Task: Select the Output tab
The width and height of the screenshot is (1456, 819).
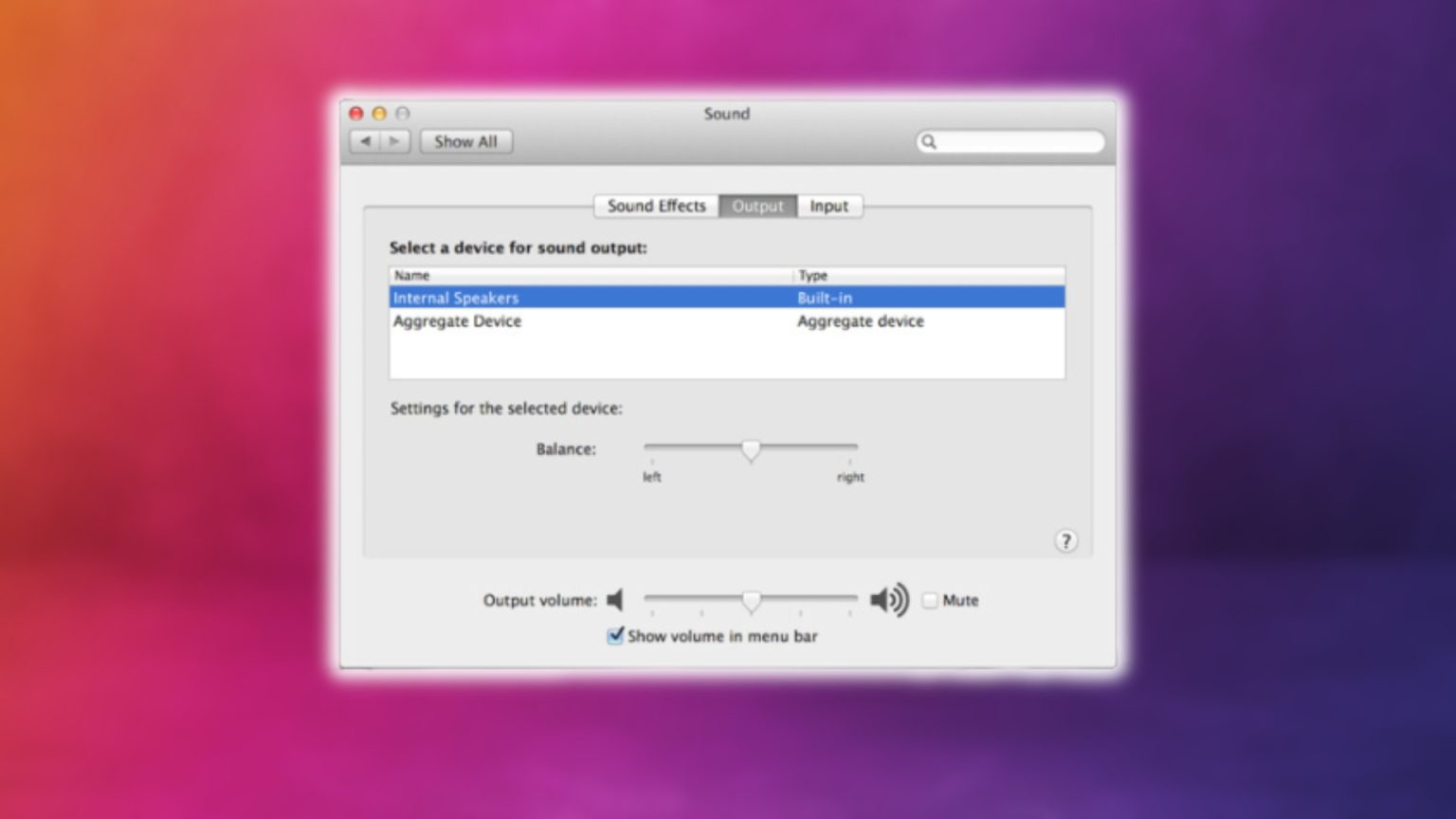Action: coord(756,206)
